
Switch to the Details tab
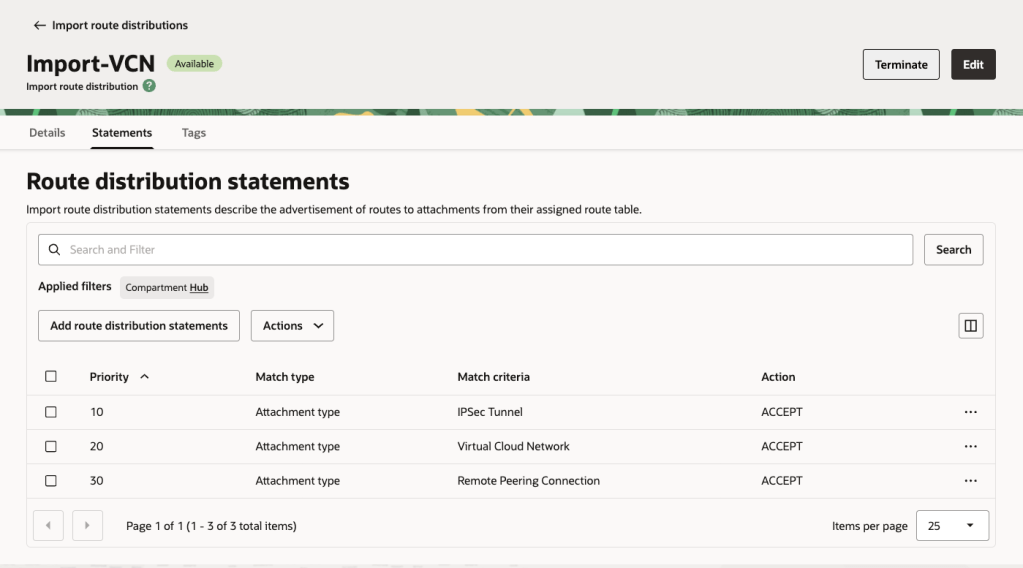coord(47,132)
